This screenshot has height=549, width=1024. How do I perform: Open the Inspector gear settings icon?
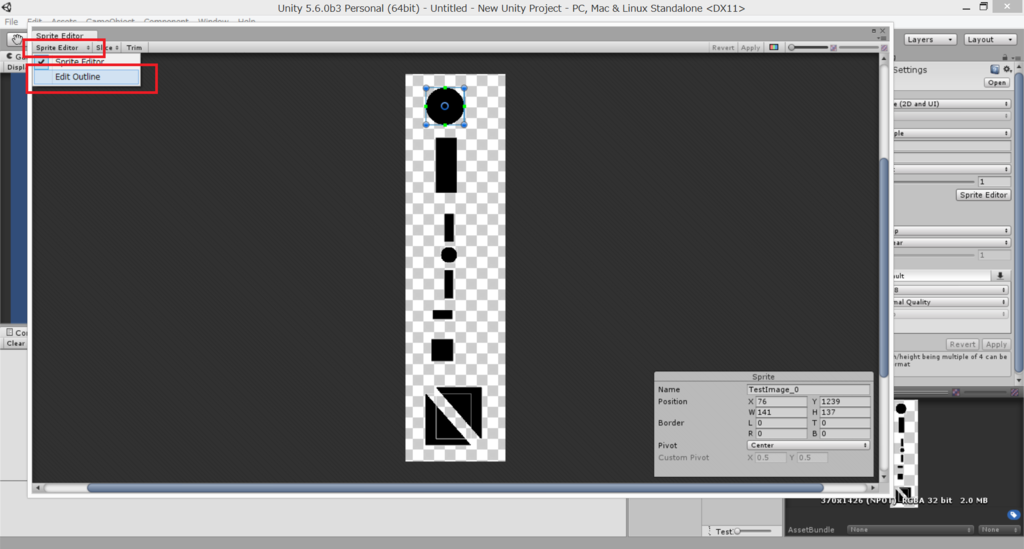[1007, 69]
